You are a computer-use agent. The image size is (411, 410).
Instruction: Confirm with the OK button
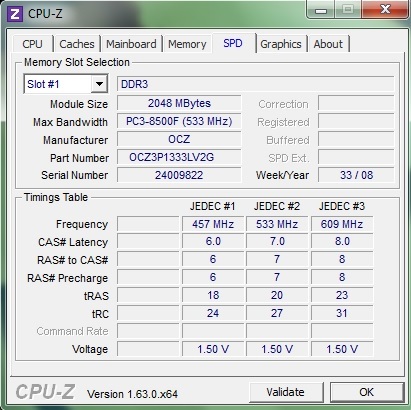pyautogui.click(x=367, y=392)
